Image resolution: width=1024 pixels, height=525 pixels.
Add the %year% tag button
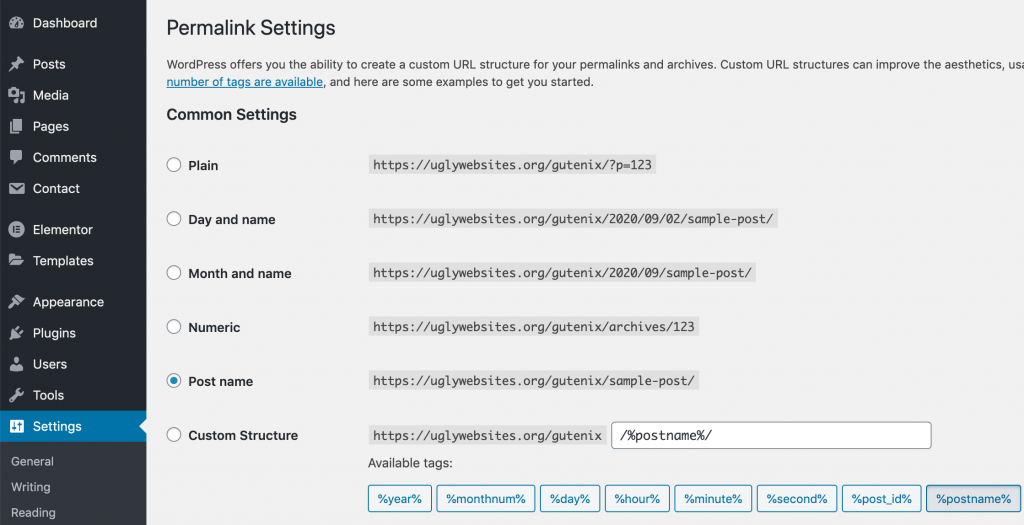pyautogui.click(x=400, y=499)
